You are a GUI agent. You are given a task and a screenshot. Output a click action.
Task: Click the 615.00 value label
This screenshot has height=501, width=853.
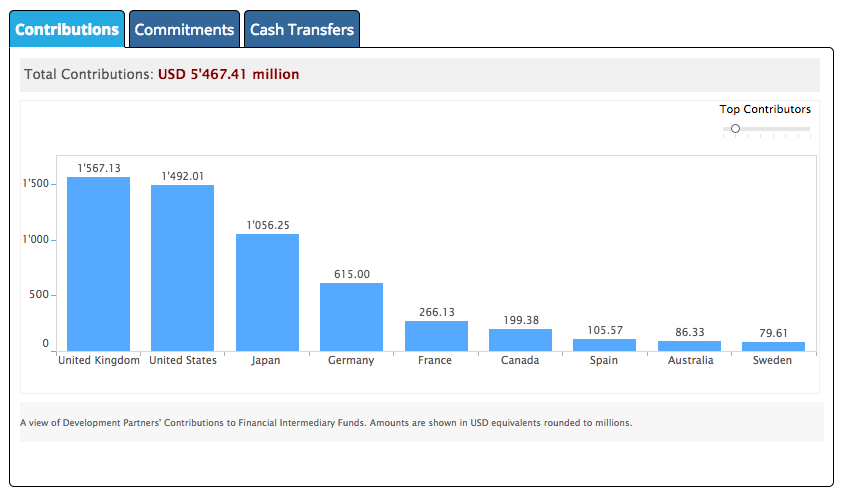(x=351, y=274)
